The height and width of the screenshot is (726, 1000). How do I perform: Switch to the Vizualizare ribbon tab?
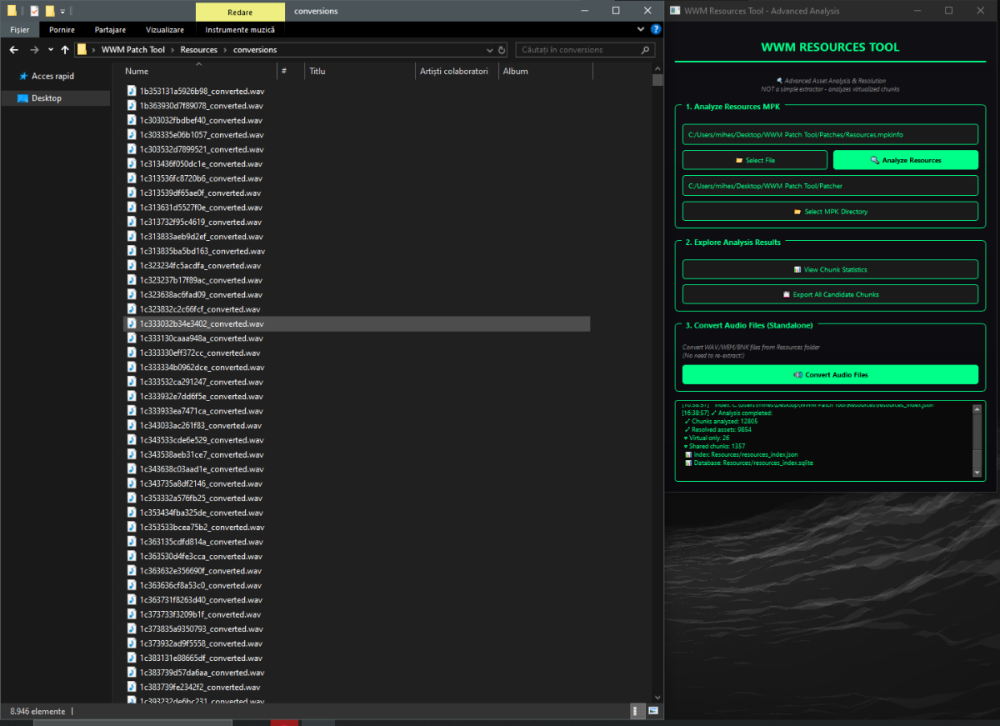164,30
